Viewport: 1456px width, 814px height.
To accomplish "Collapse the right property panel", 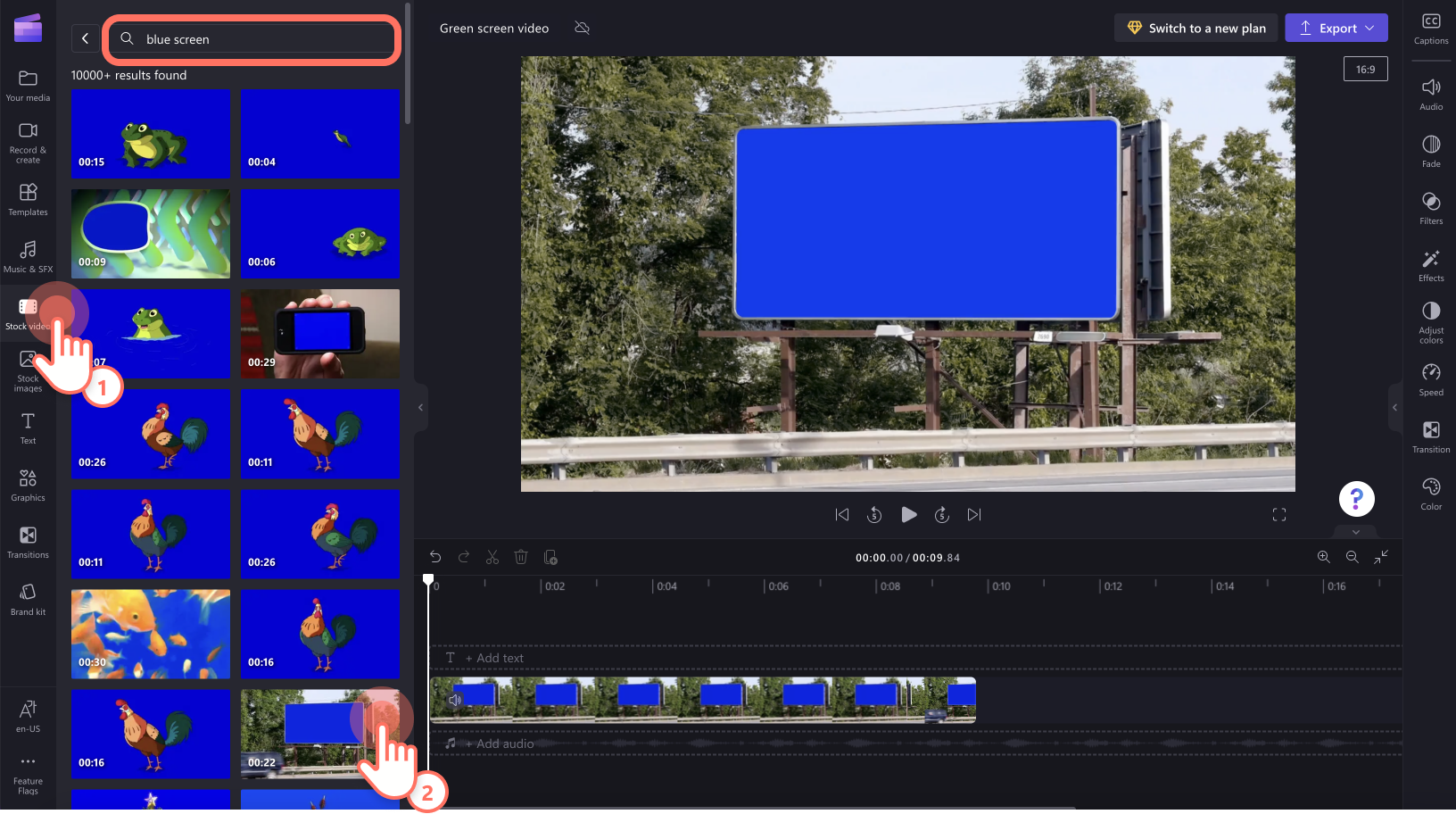I will point(1395,408).
